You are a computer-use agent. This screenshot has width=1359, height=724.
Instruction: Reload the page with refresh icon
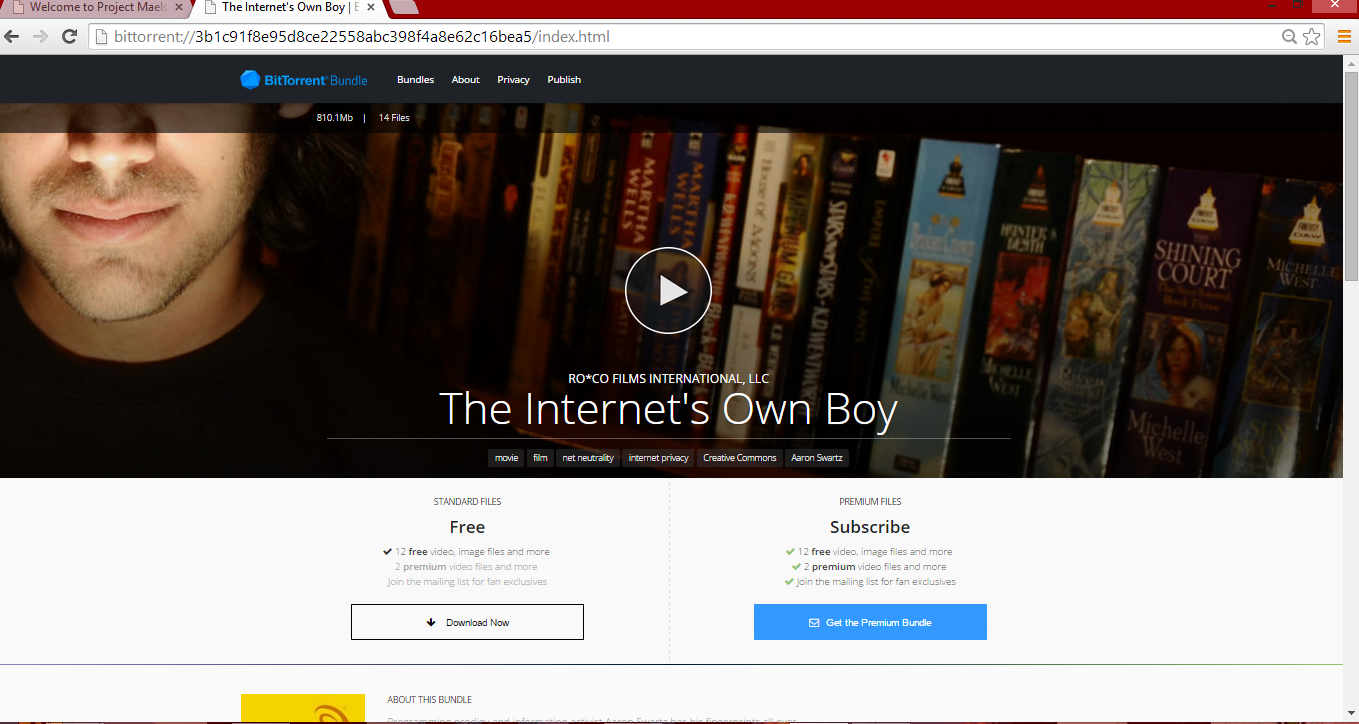pyautogui.click(x=69, y=37)
